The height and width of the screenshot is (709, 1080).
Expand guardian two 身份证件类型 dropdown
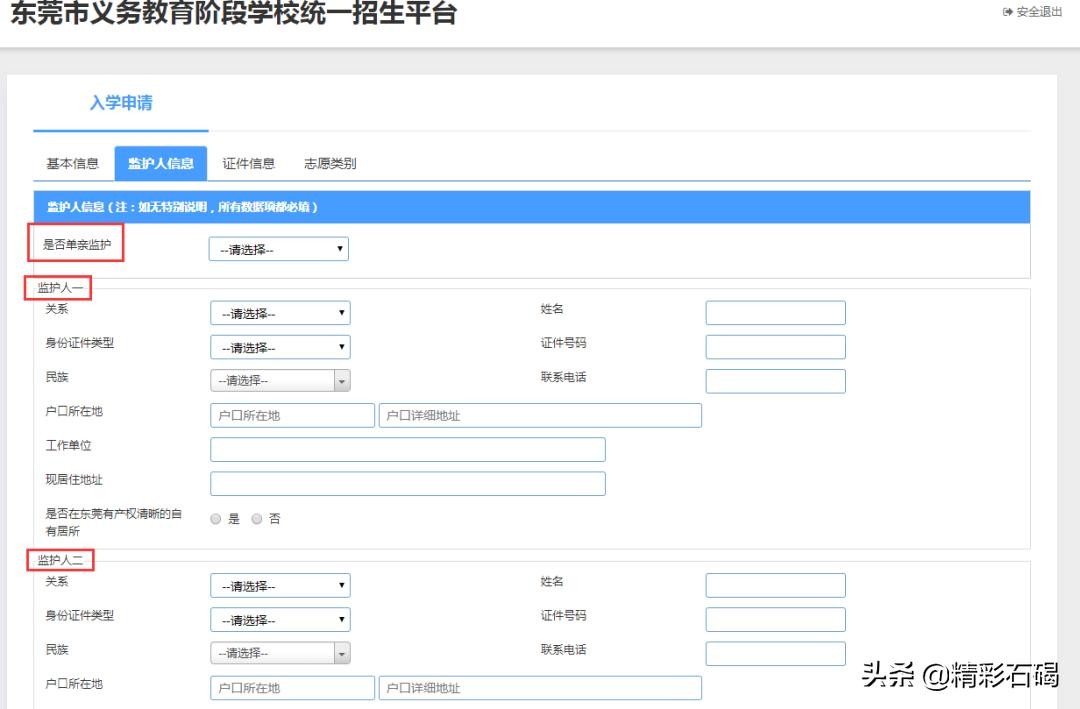280,620
